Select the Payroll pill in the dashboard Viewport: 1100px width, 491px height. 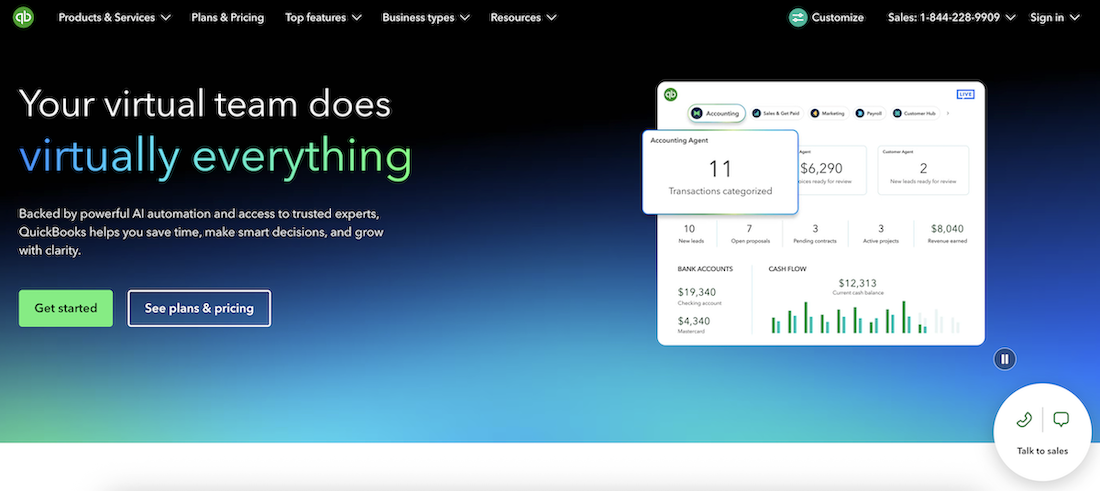(870, 114)
